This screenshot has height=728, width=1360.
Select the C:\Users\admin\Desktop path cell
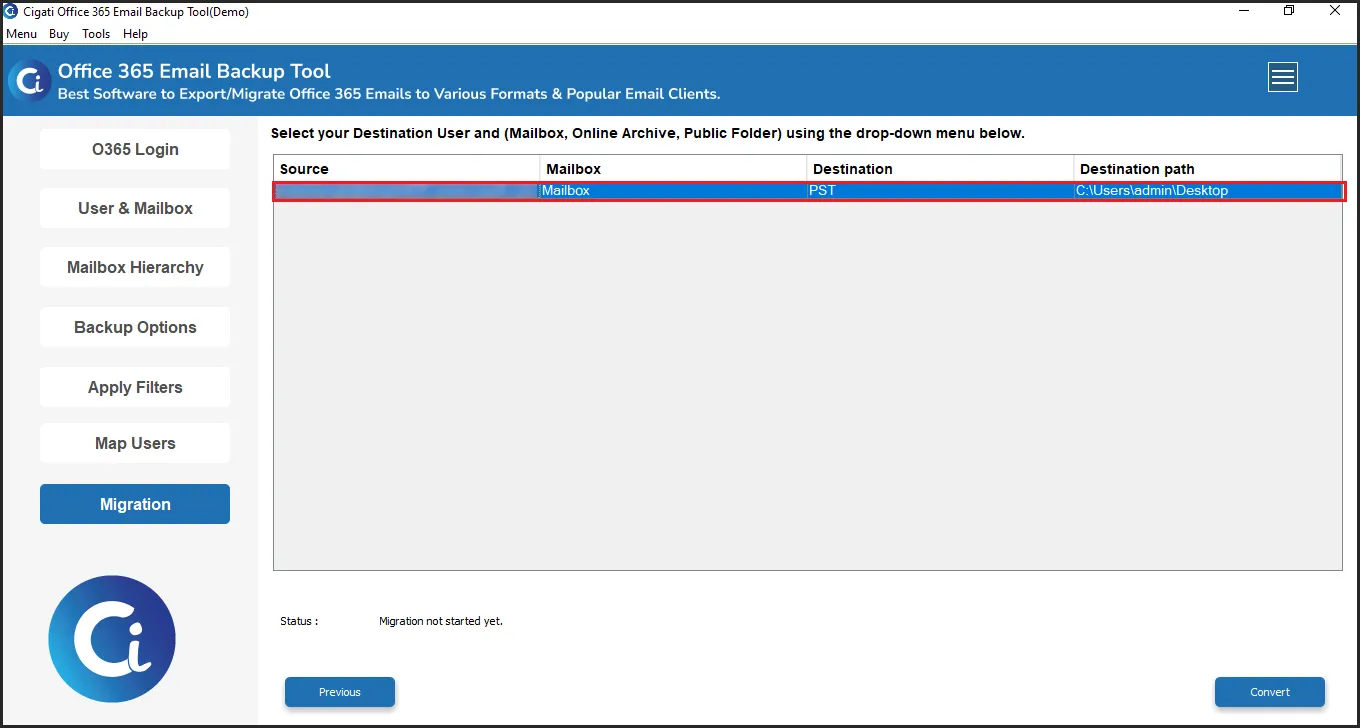1208,190
